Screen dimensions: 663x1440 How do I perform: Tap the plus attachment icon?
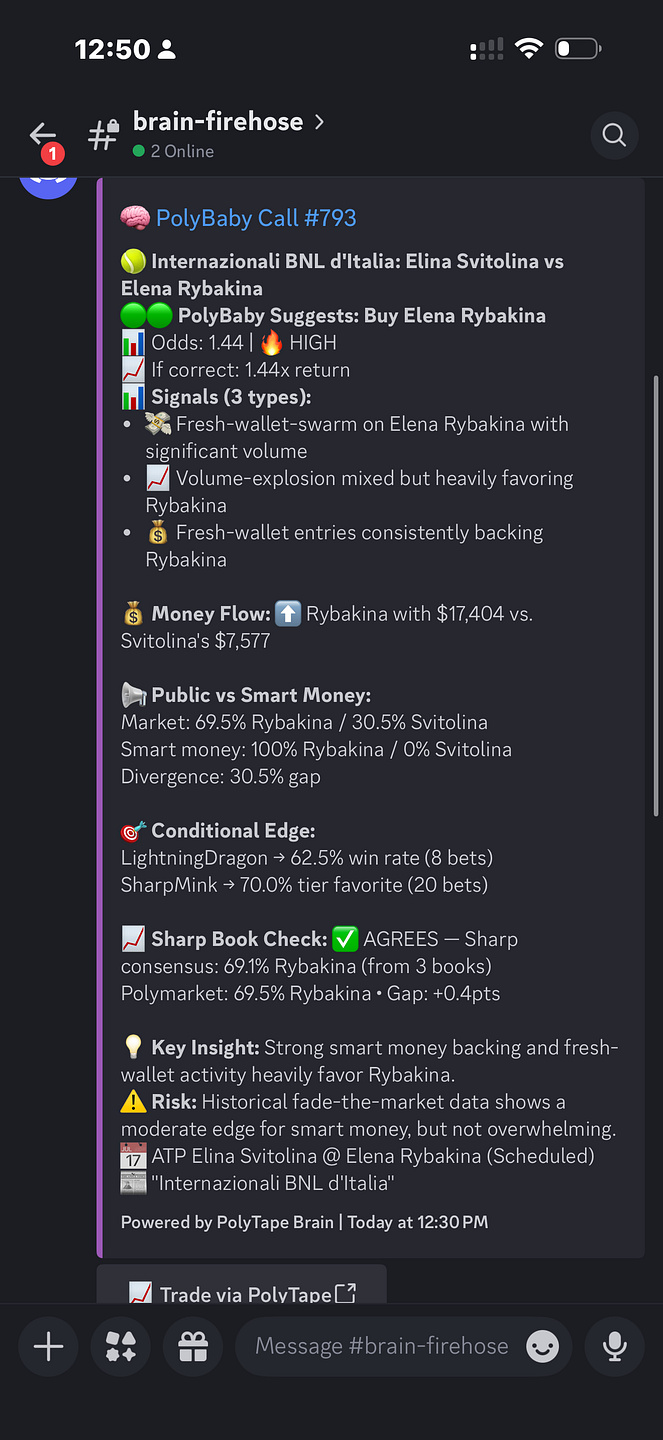pyautogui.click(x=48, y=1347)
